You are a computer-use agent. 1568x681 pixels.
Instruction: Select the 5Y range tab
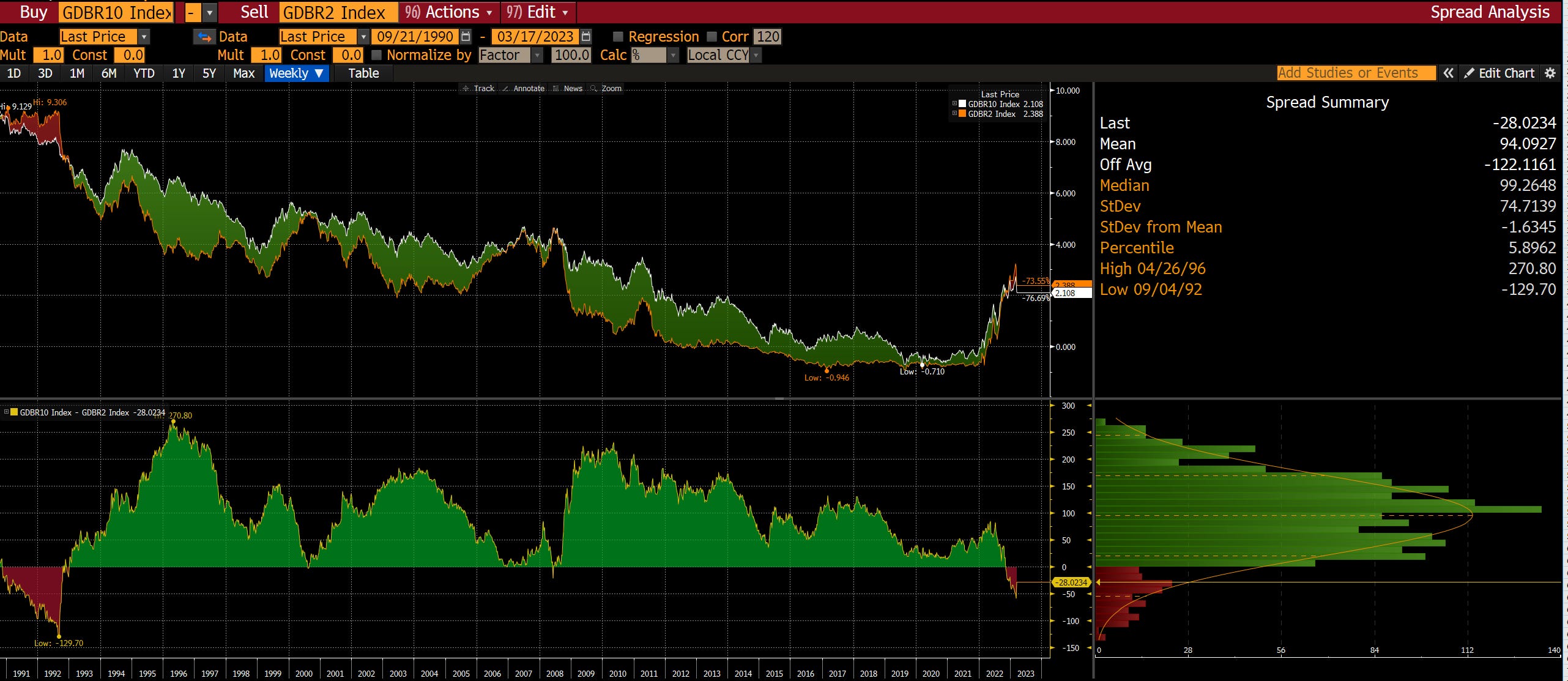point(209,73)
